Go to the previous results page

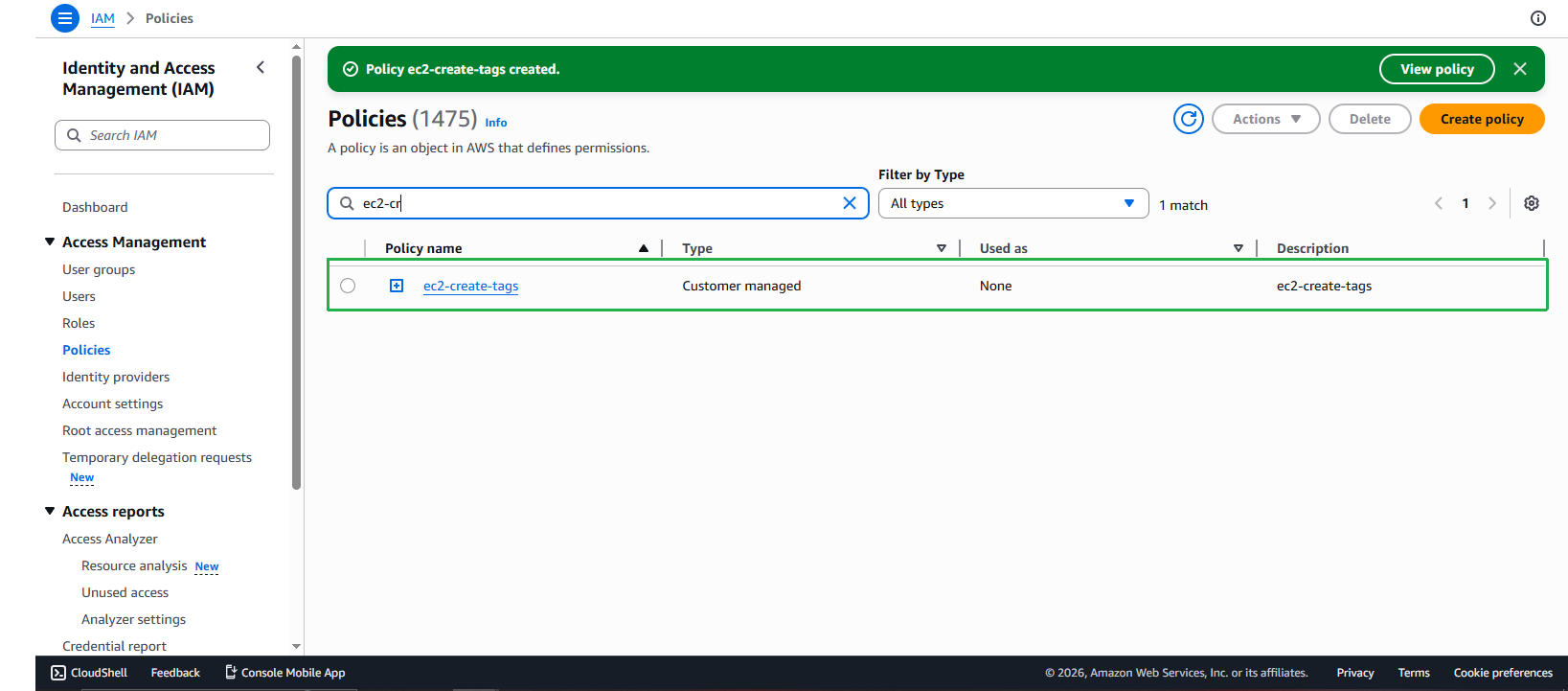click(1439, 203)
